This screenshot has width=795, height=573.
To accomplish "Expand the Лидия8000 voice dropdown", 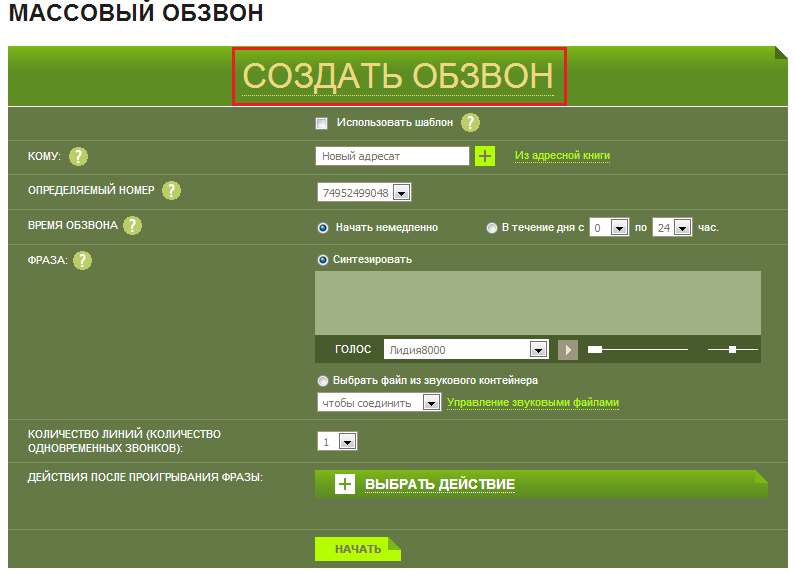I will pos(538,350).
